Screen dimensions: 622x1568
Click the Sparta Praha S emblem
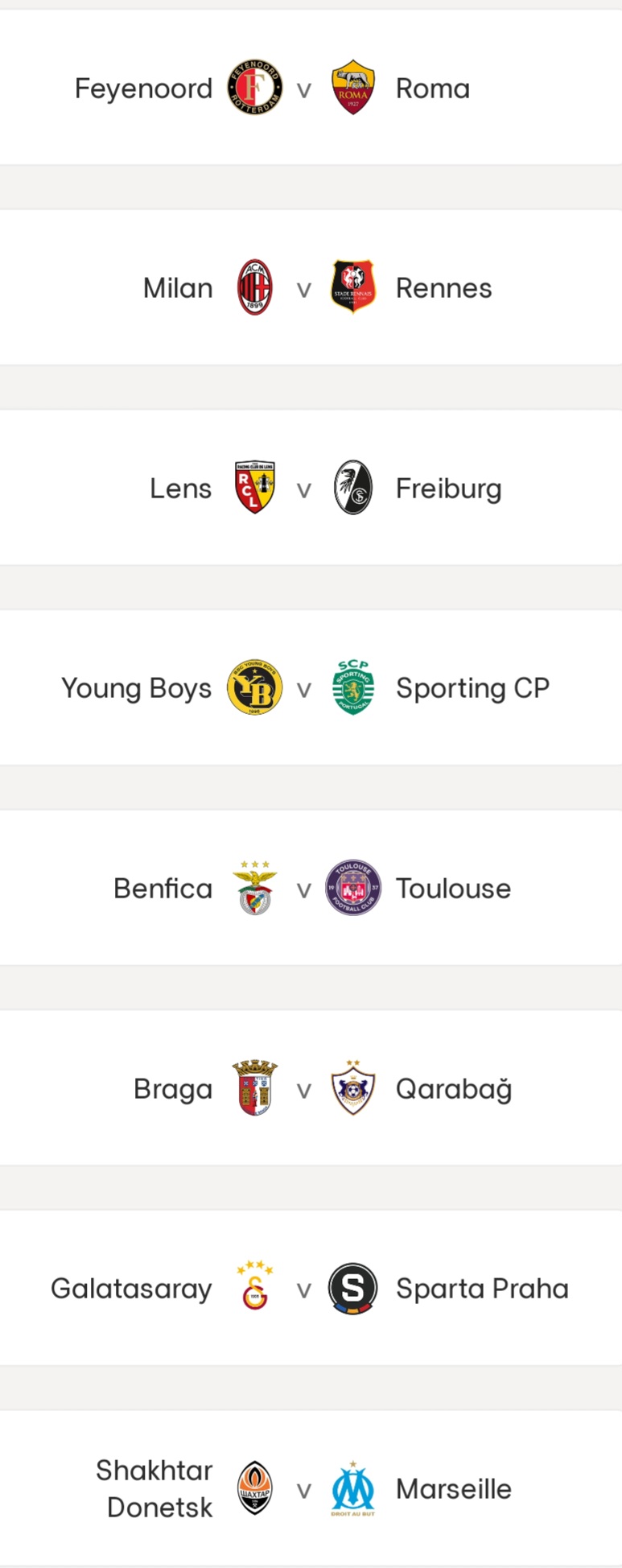tap(353, 1288)
